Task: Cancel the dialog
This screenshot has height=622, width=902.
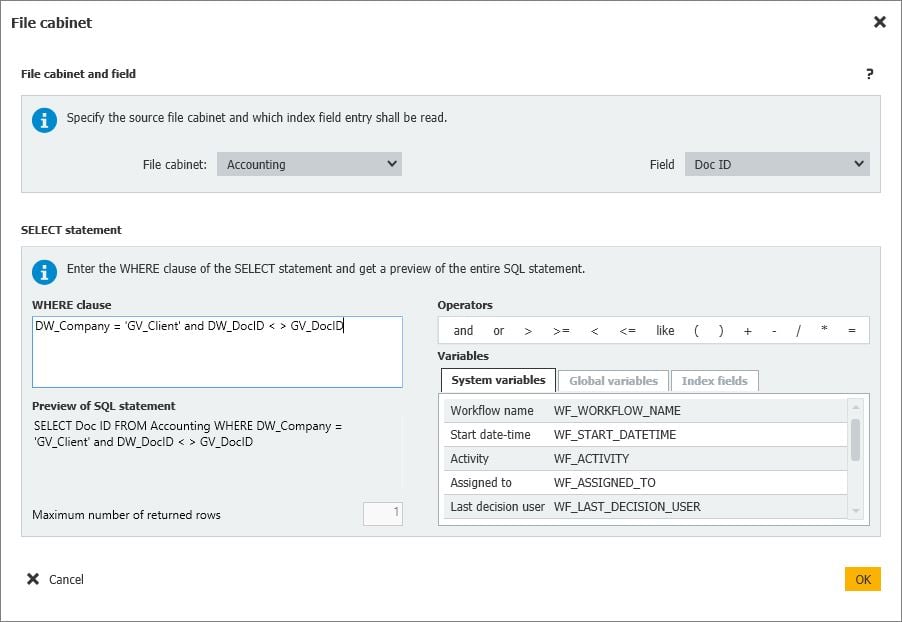Action: [x=56, y=579]
